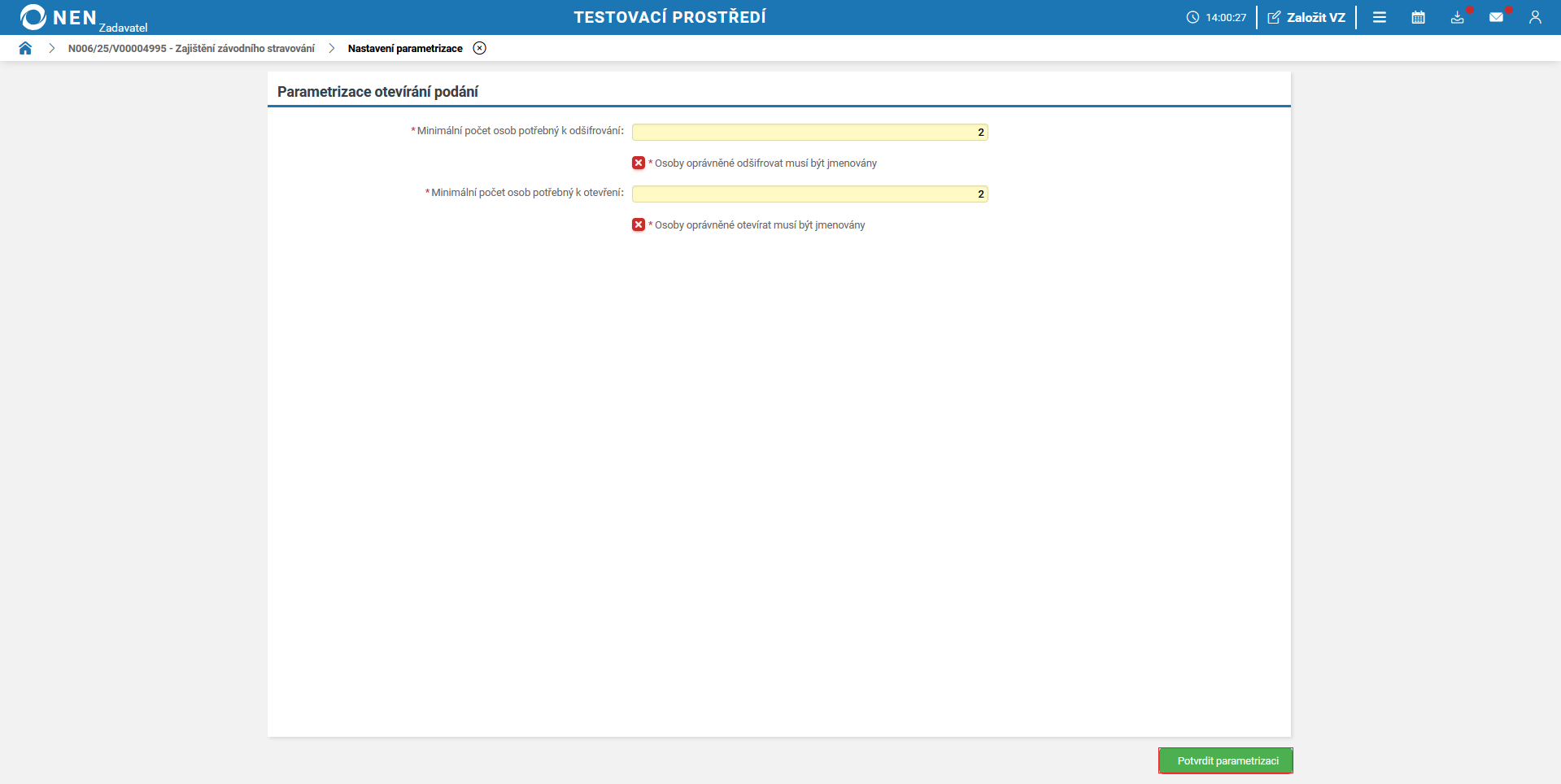1561x784 pixels.
Task: Go home using the breadcrumb house icon
Action: [25, 48]
